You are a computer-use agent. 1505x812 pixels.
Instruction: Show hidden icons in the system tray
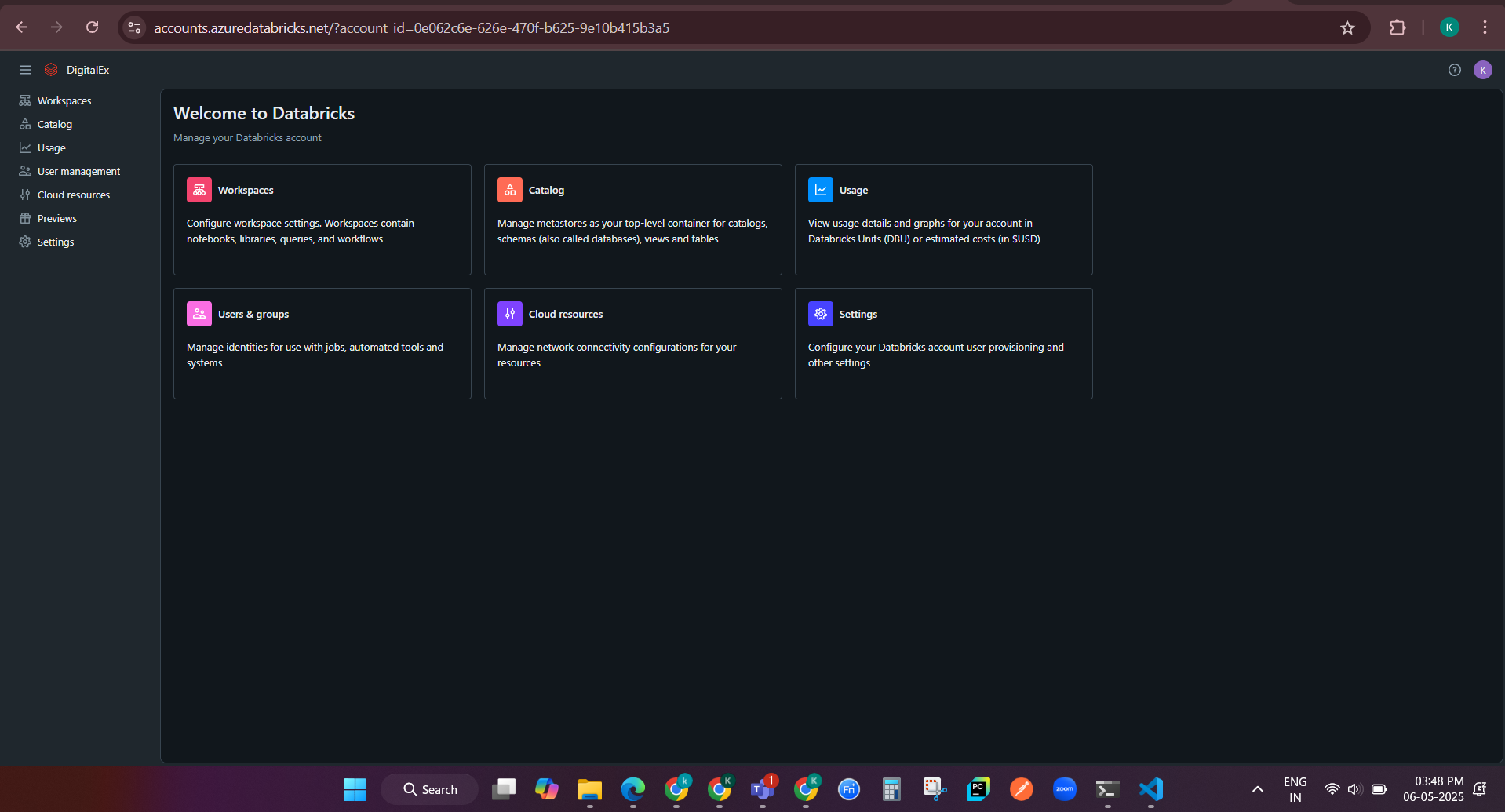tap(1257, 789)
